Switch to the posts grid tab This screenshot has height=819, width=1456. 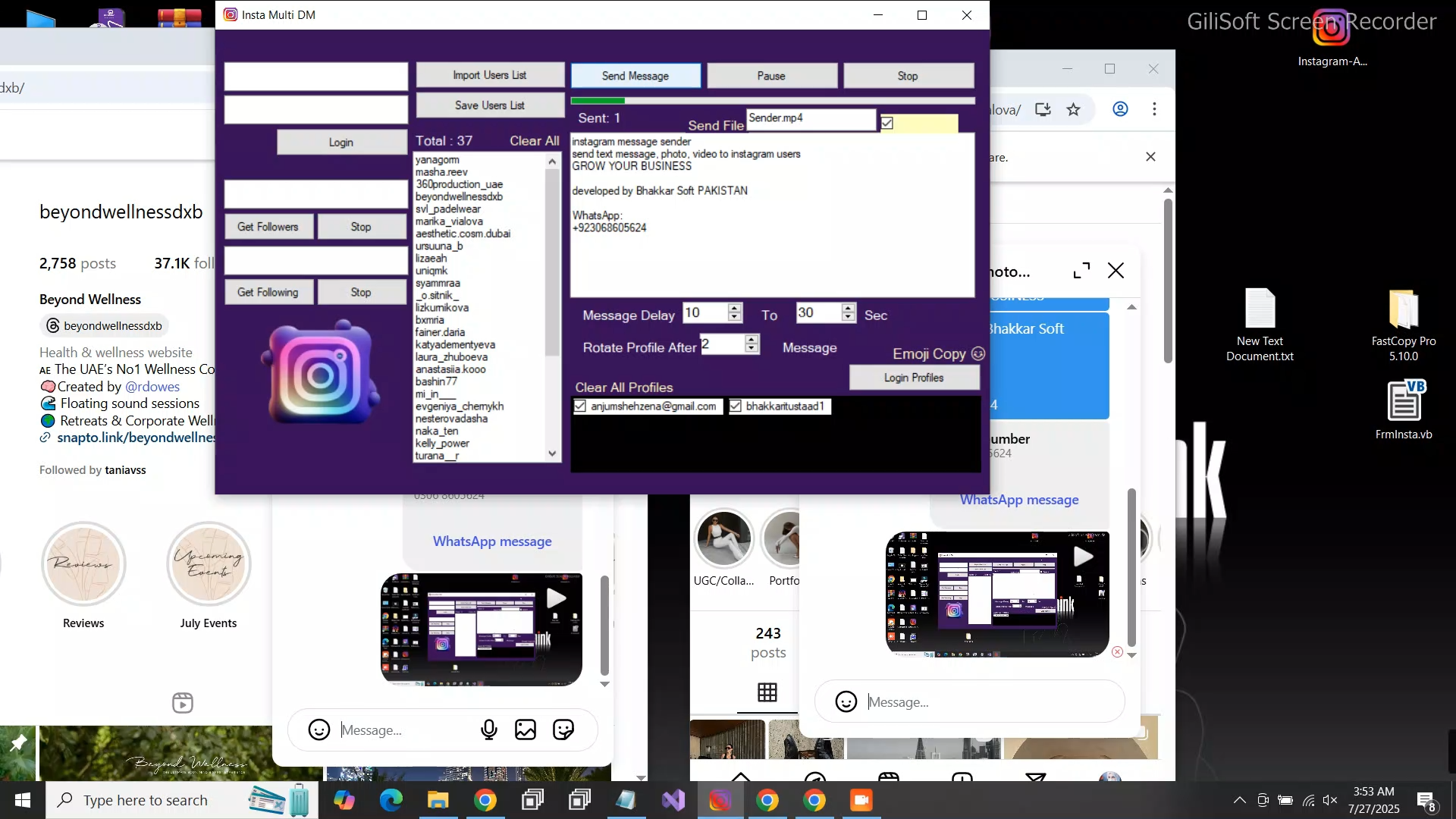pos(767,692)
